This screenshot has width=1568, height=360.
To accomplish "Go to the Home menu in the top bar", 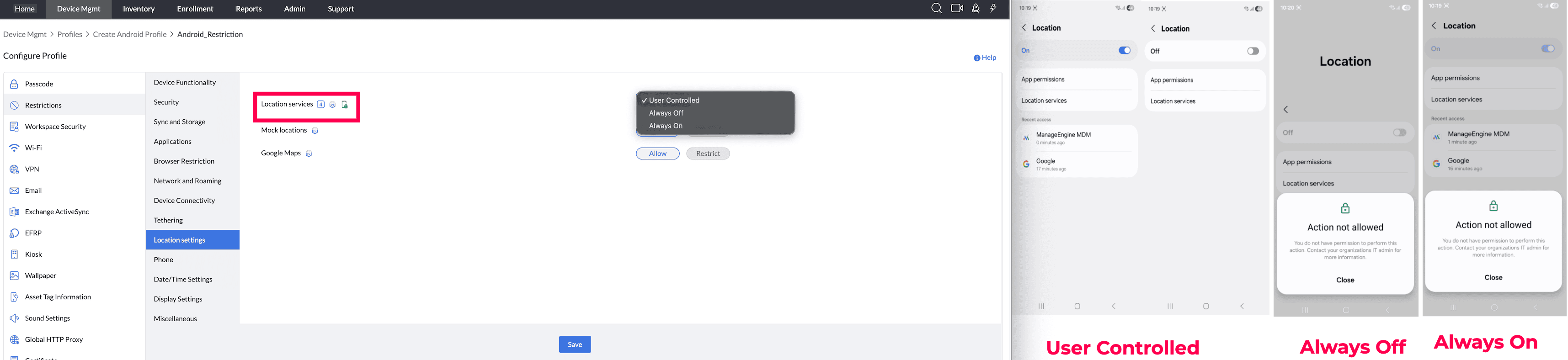I will point(24,9).
